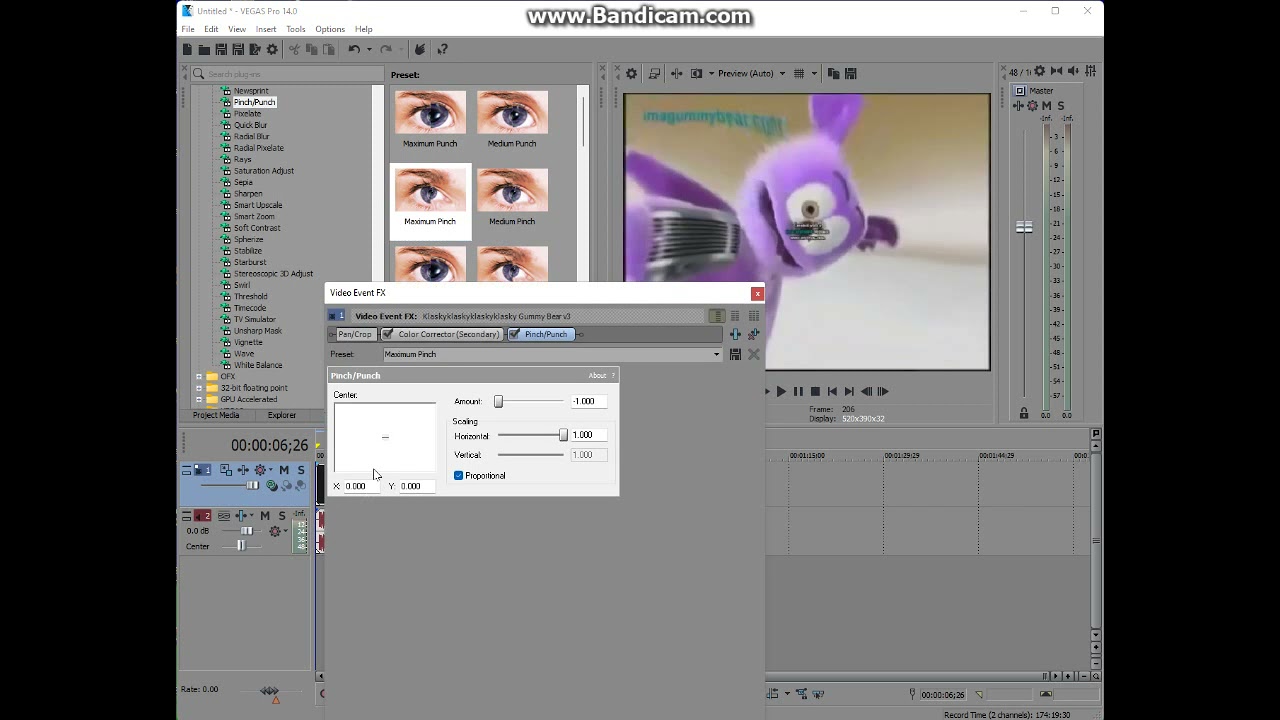Open interactive tutorials hand icon
Image resolution: width=1280 pixels, height=720 pixels.
[x=420, y=49]
